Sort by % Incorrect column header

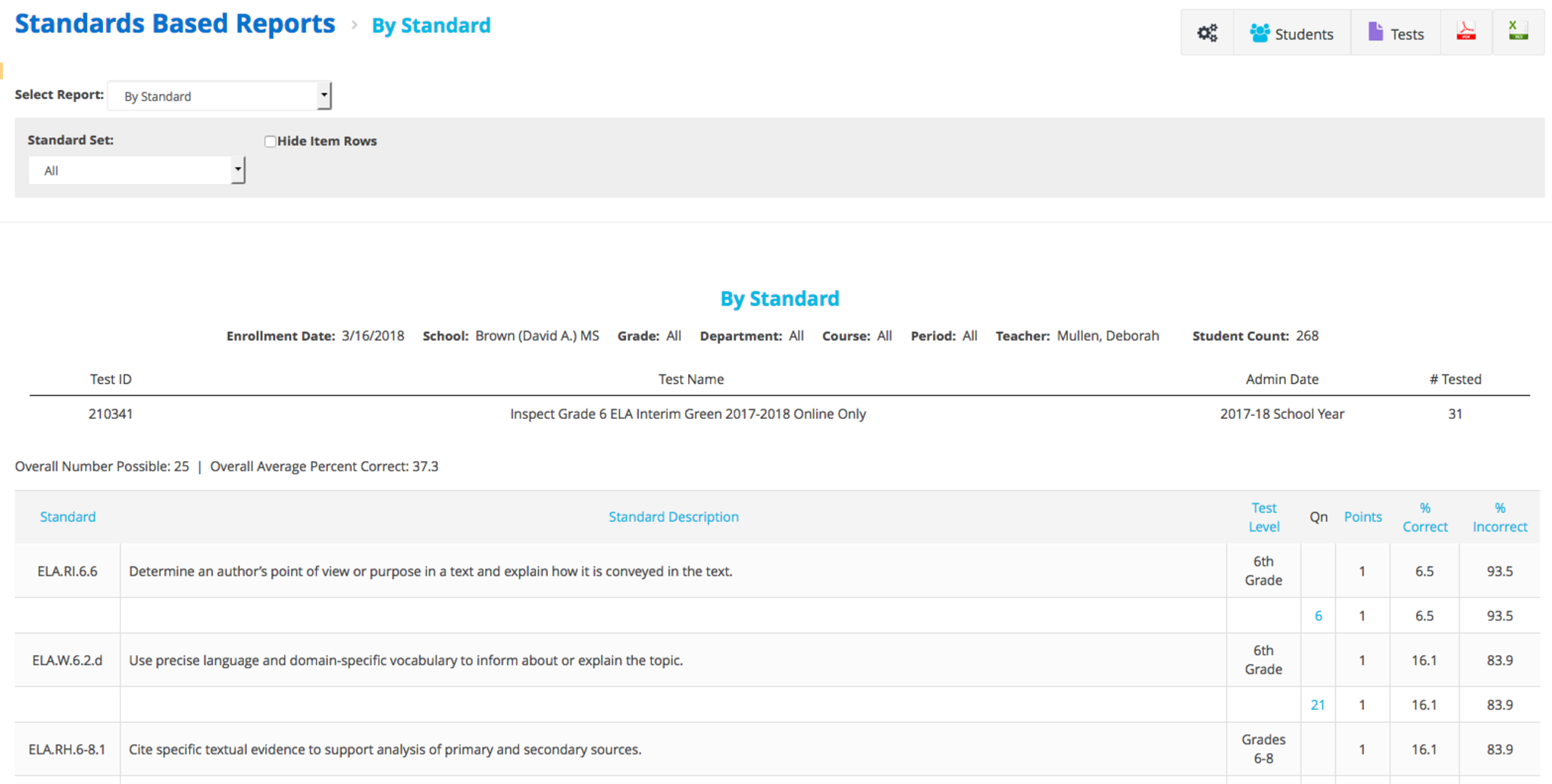click(x=1500, y=517)
